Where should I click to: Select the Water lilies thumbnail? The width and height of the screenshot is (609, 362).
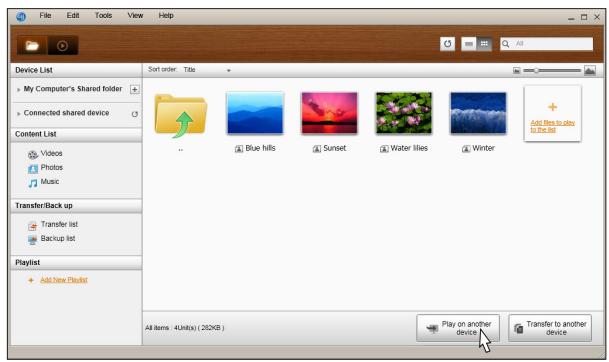point(404,113)
